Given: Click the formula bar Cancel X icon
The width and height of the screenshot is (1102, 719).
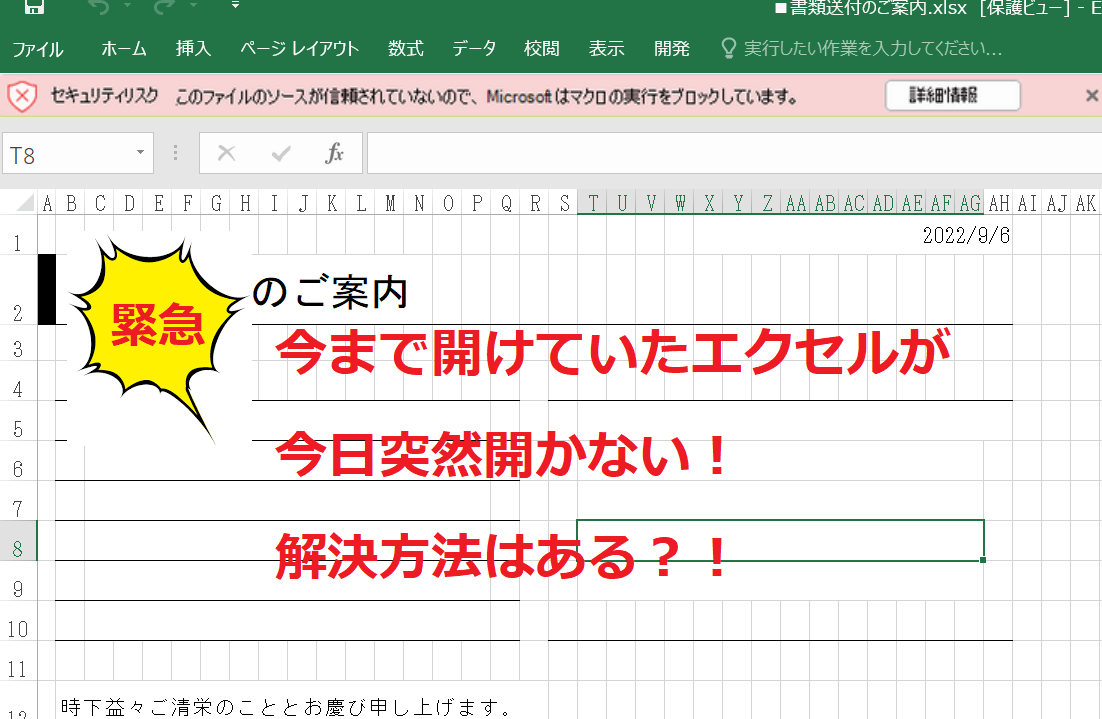Looking at the screenshot, I should (x=227, y=154).
